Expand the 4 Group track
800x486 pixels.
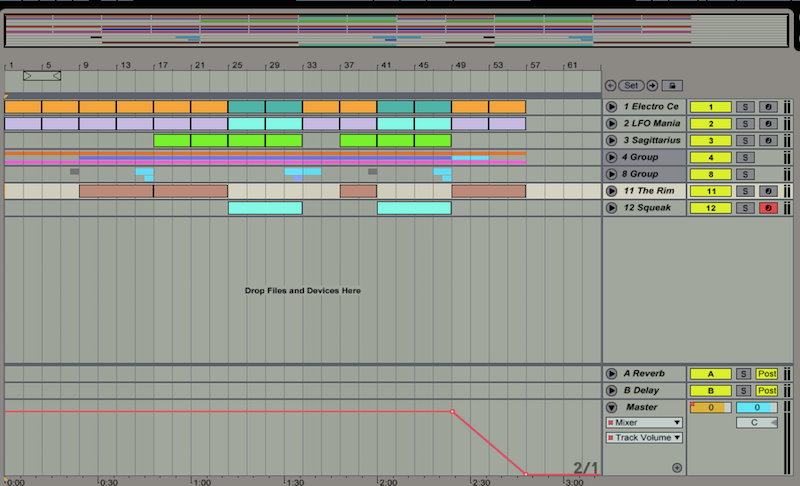click(611, 157)
